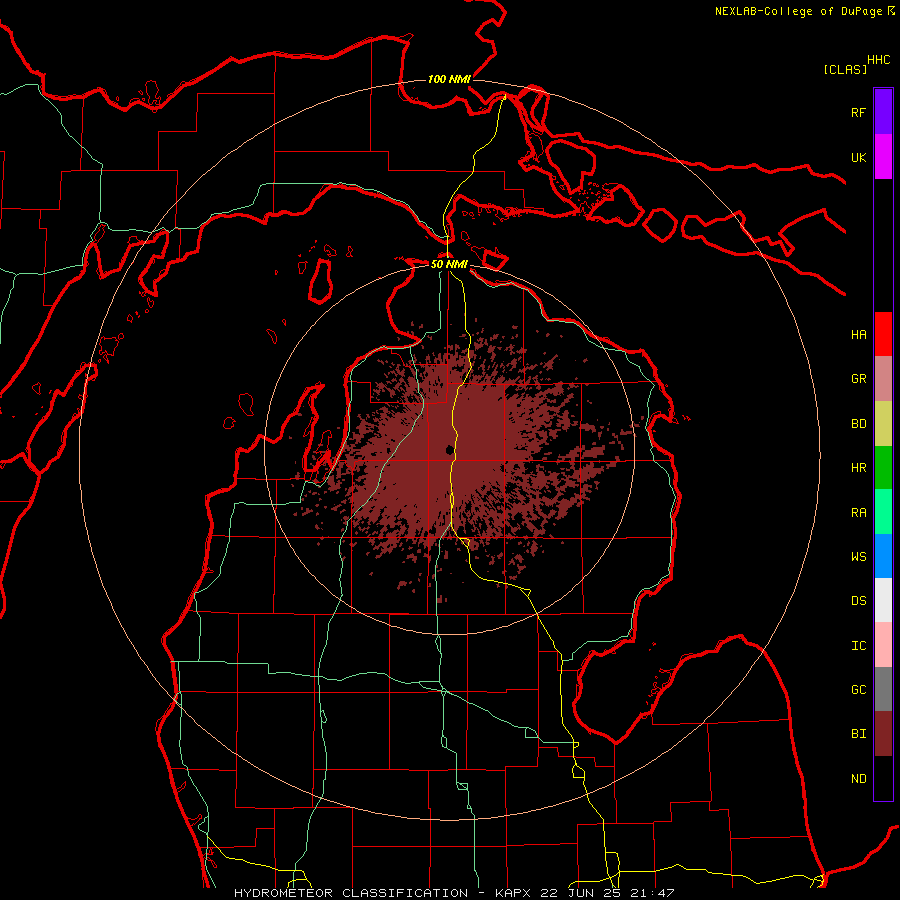Click the 'DS' legend label
The height and width of the screenshot is (900, 900).
pyautogui.click(x=858, y=601)
